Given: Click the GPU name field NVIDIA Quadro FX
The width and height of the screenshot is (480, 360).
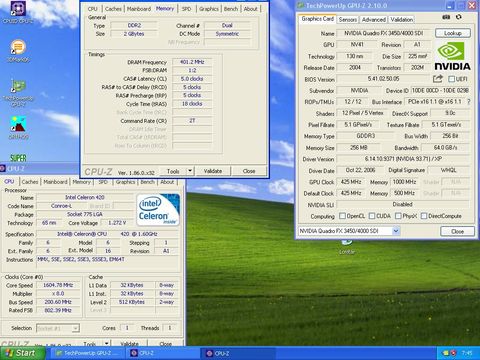Looking at the screenshot, I should coord(384,33).
